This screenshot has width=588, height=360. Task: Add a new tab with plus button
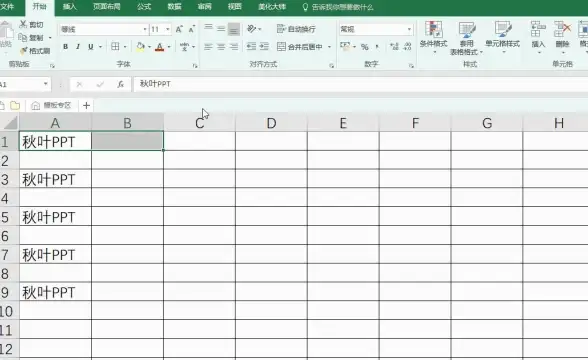86,105
